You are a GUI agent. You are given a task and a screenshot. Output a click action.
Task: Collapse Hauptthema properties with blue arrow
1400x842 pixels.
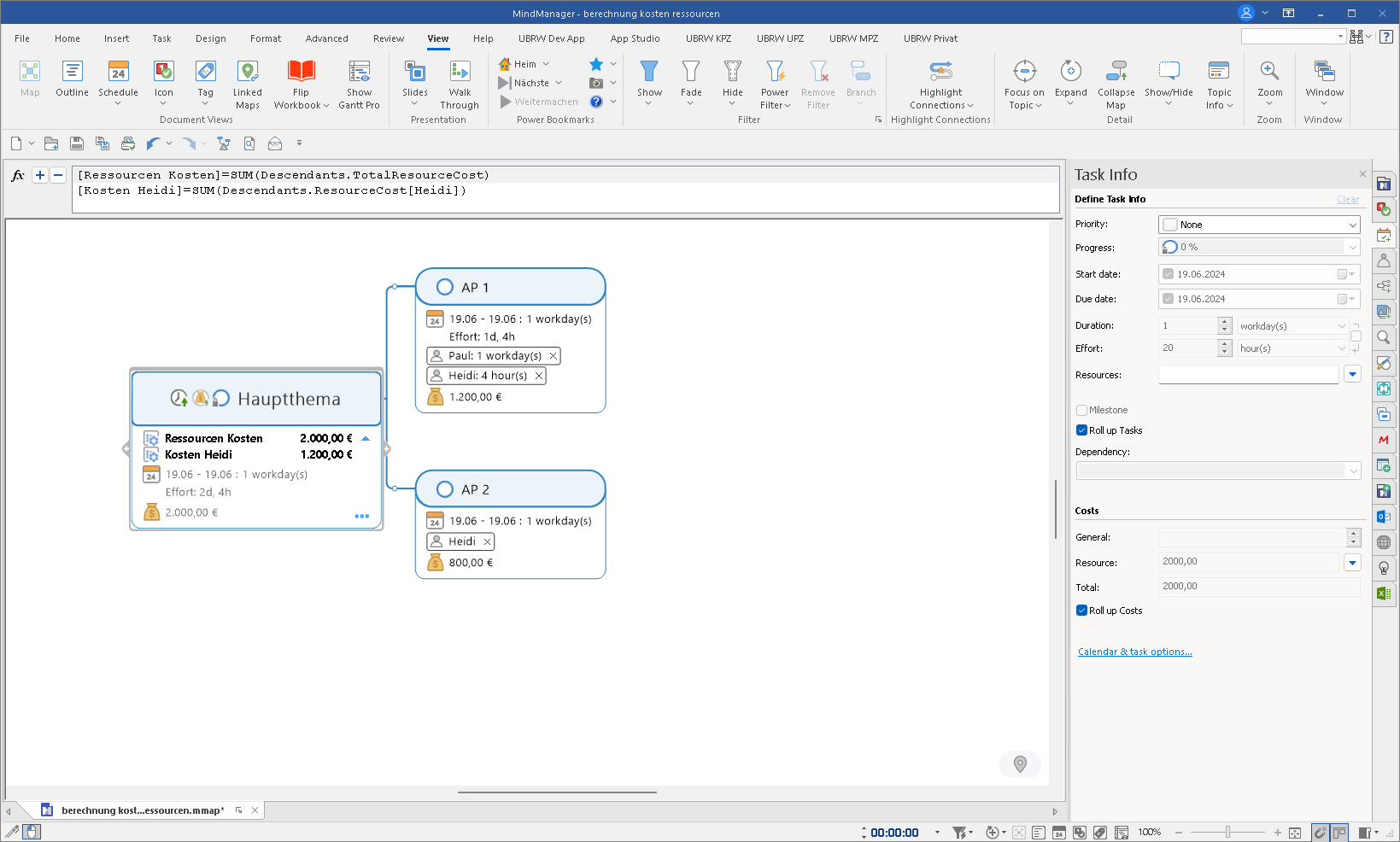click(x=366, y=438)
